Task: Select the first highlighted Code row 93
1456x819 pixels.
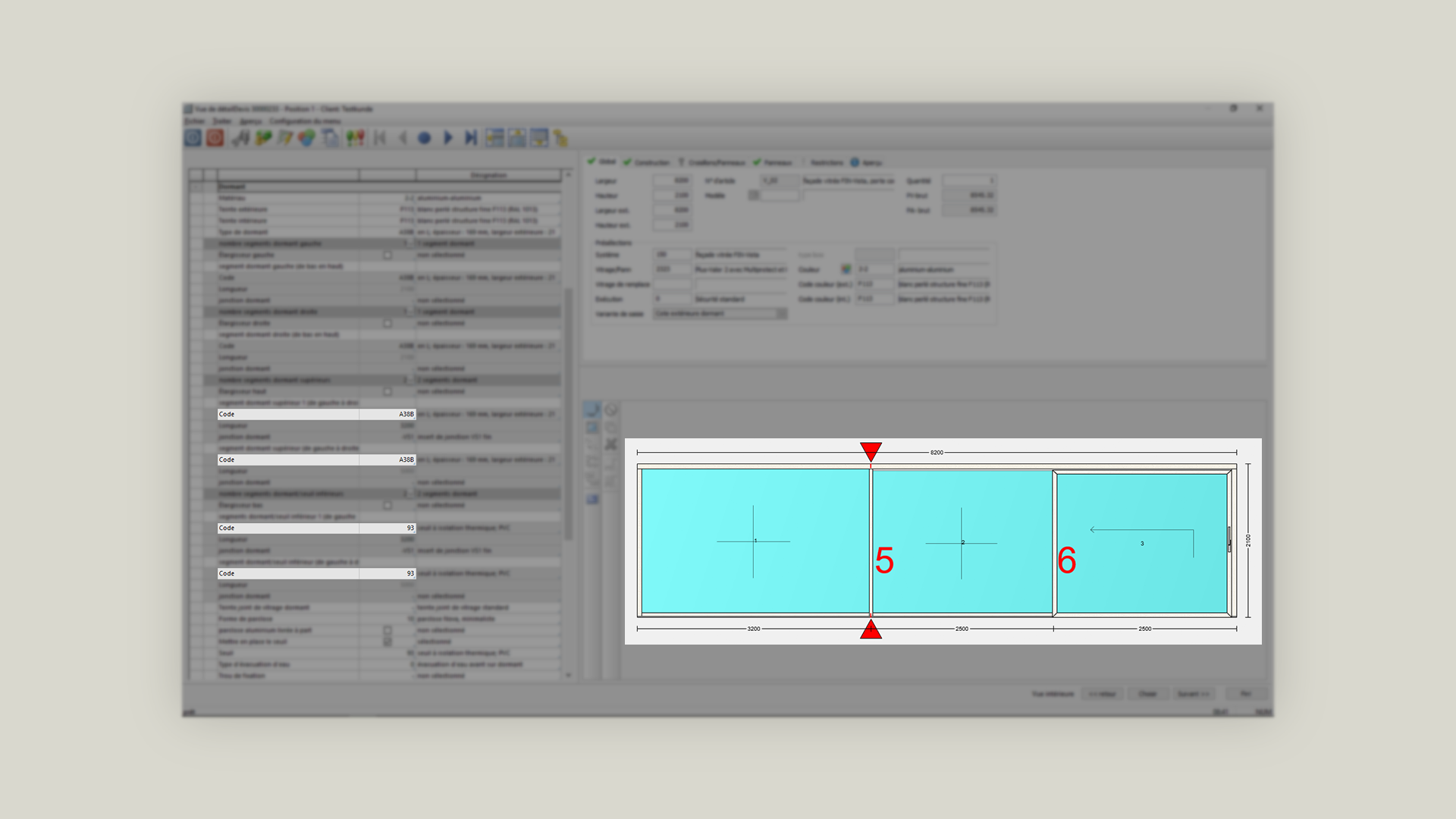Action: tap(316, 528)
